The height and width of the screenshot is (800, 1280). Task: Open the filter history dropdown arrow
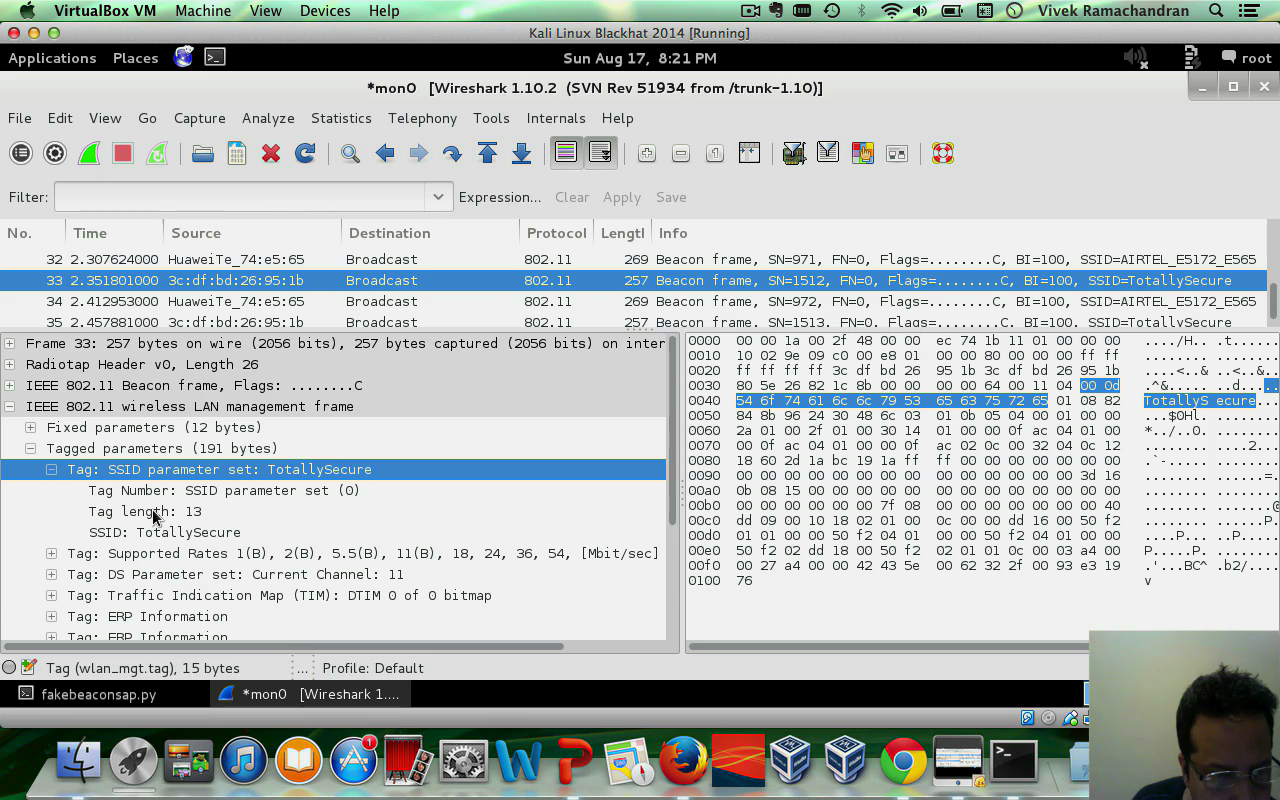coord(438,197)
